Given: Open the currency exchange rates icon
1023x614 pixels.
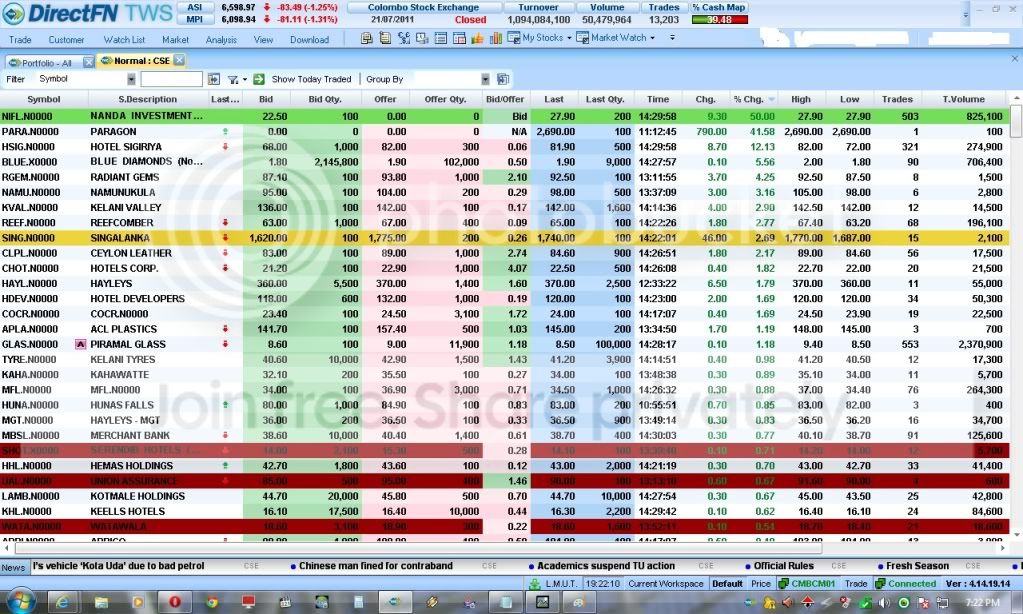Looking at the screenshot, I should [404, 38].
